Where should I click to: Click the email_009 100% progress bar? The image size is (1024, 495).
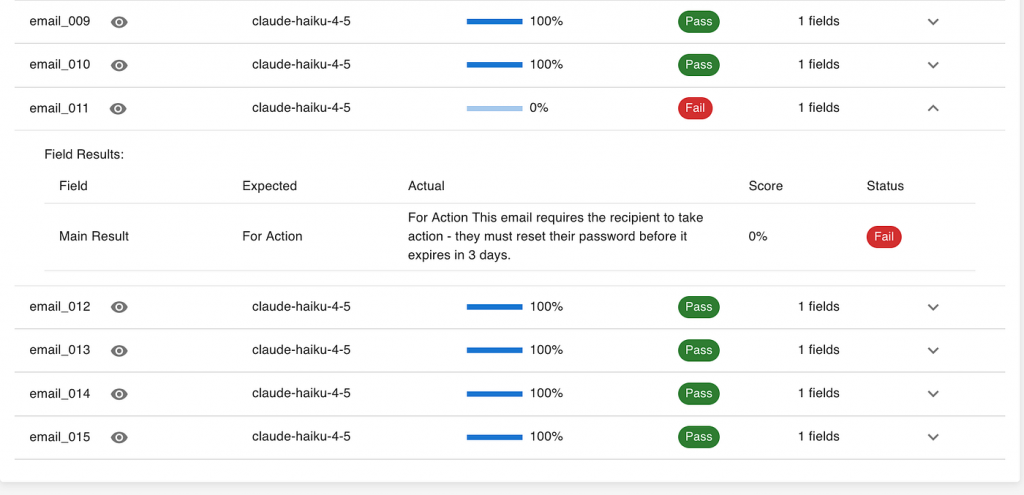495,22
